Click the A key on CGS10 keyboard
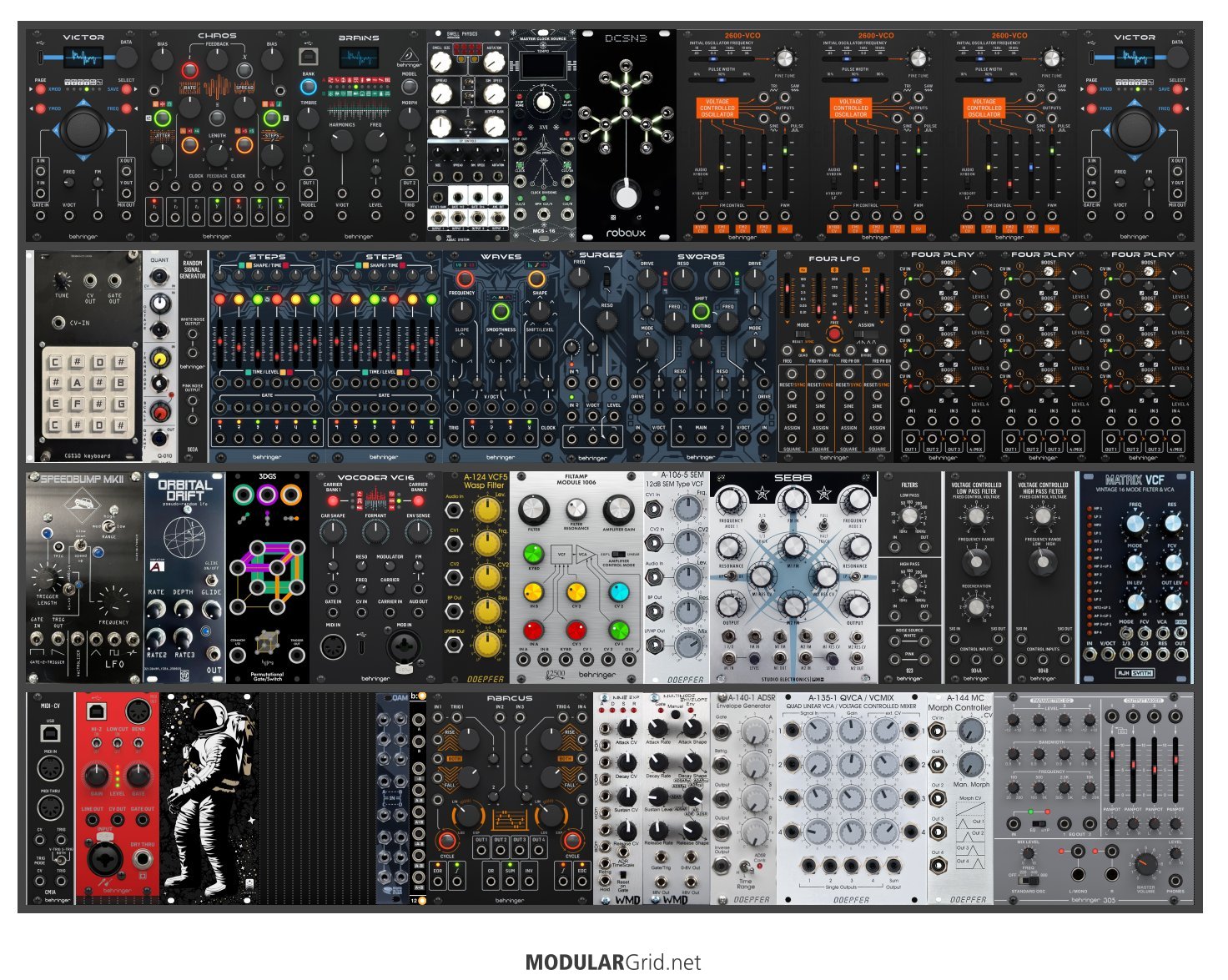 tap(77, 384)
